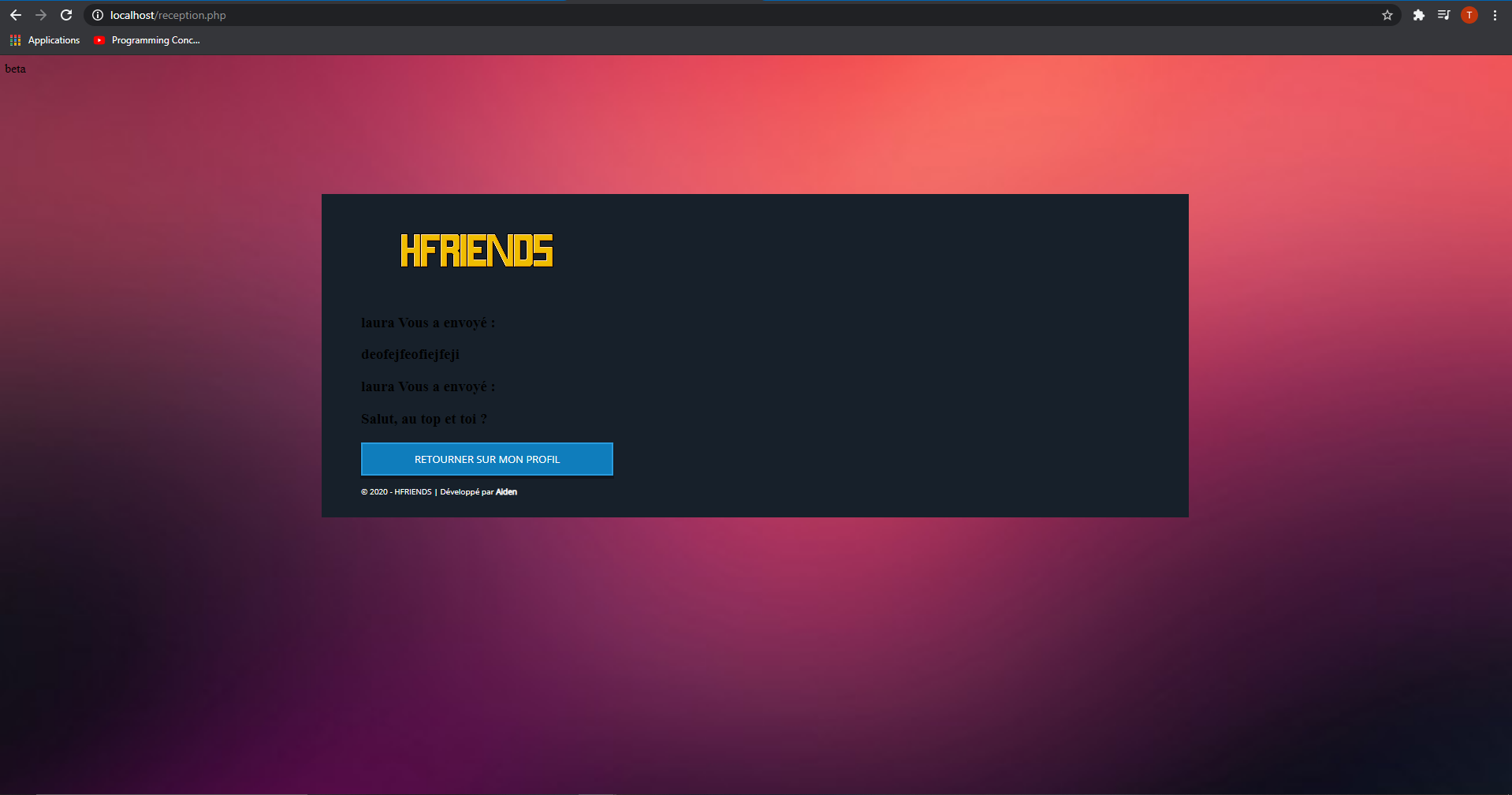1512x795 pixels.
Task: Bookmark this page with the star icon
Action: point(1387,15)
